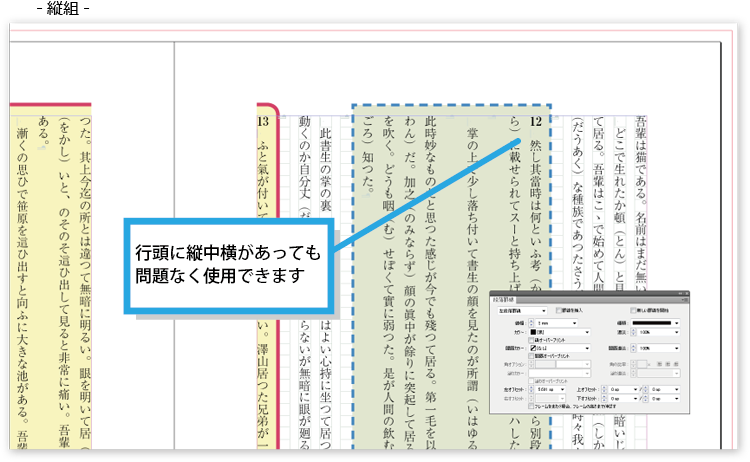Image resolution: width=750 pixels, height=462 pixels.
Task: Open the 左オフセット left offset dropdown
Action: coord(550,389)
